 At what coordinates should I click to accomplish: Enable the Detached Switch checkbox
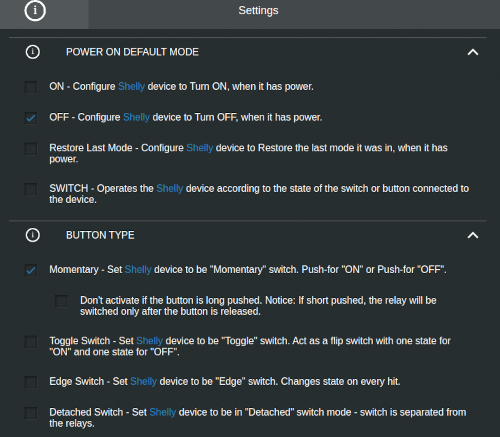31,413
